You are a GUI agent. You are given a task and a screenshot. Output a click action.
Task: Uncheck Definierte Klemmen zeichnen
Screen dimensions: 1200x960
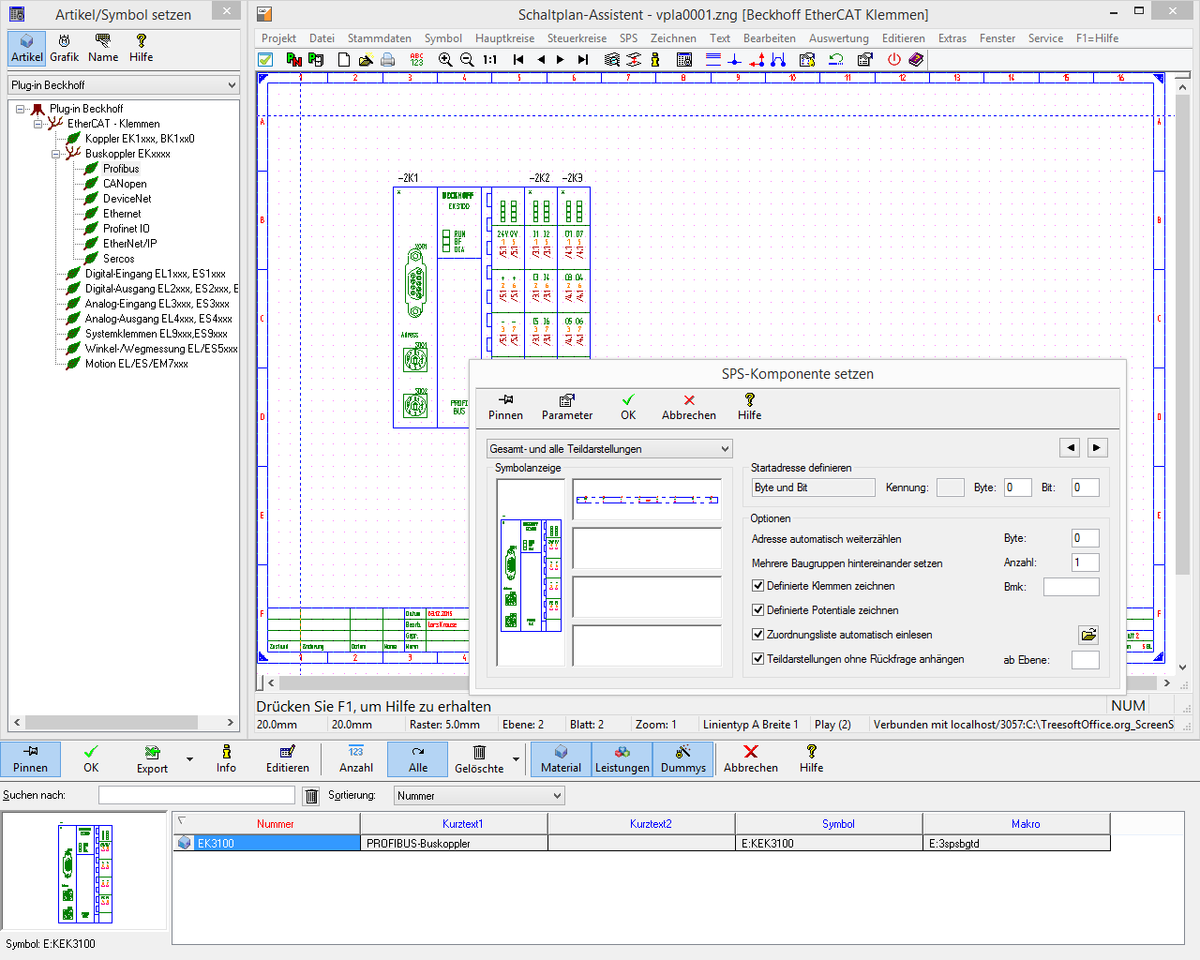(x=758, y=586)
